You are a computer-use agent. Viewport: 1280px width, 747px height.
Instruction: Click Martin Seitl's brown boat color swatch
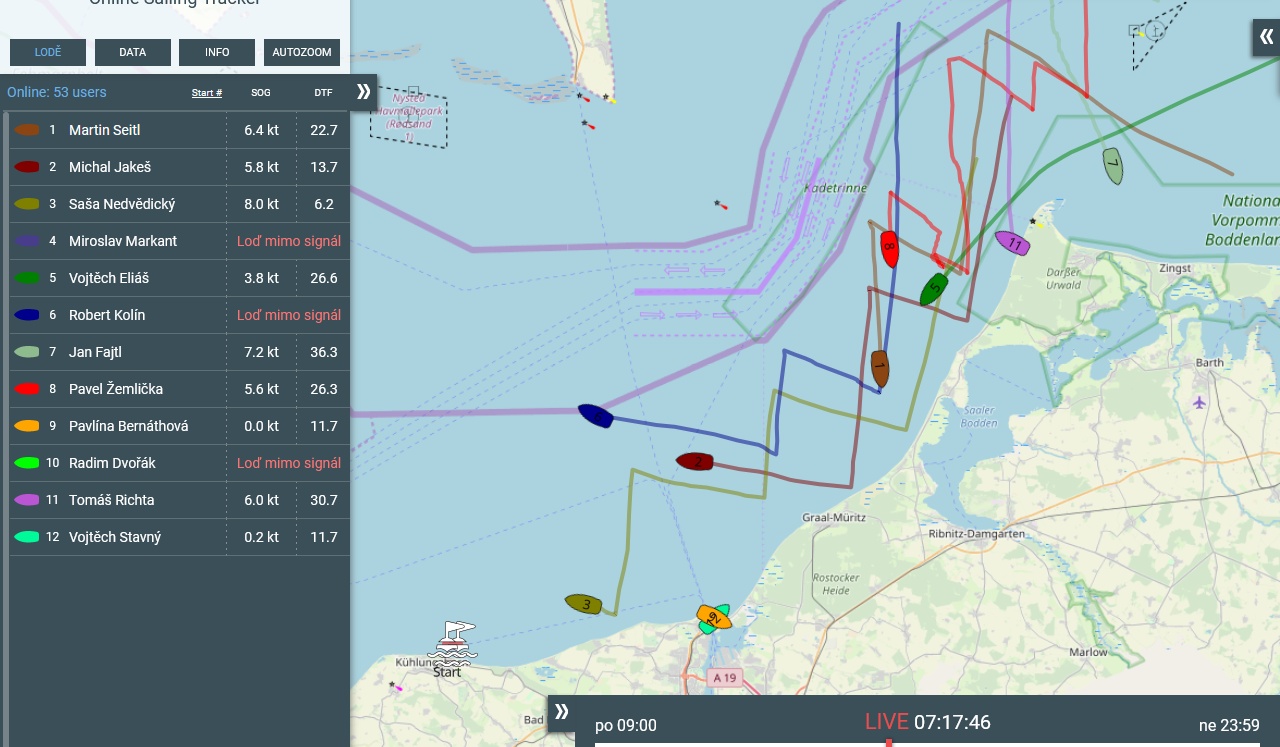(27, 130)
